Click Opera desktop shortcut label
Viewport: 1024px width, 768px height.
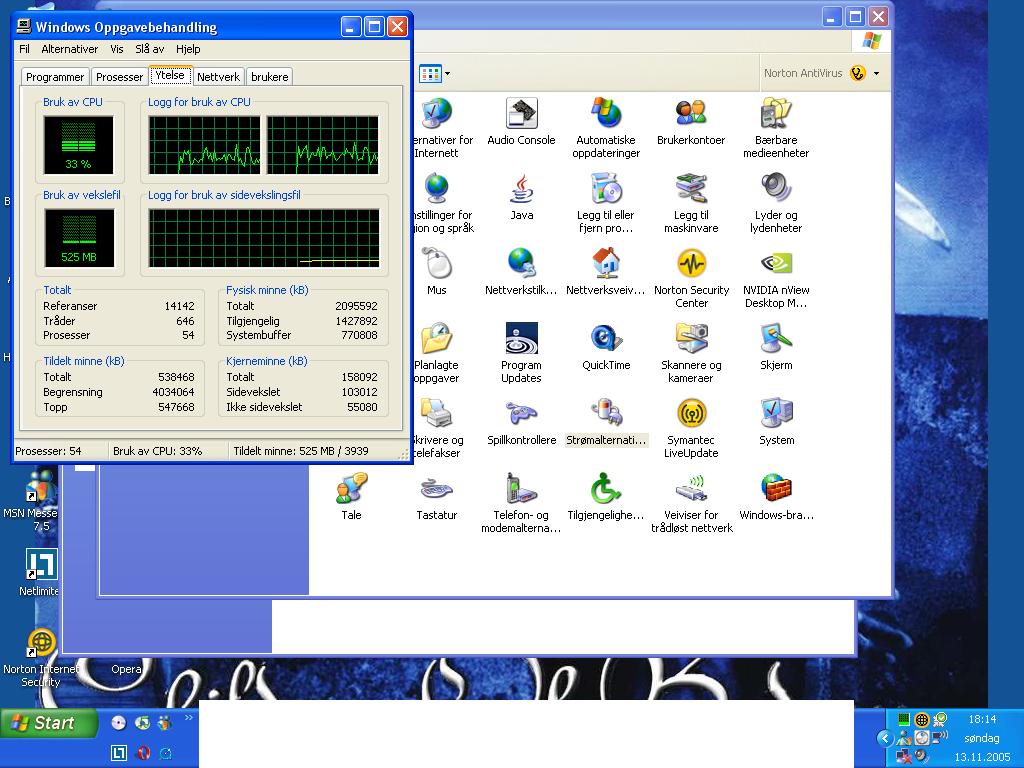pyautogui.click(x=126, y=669)
